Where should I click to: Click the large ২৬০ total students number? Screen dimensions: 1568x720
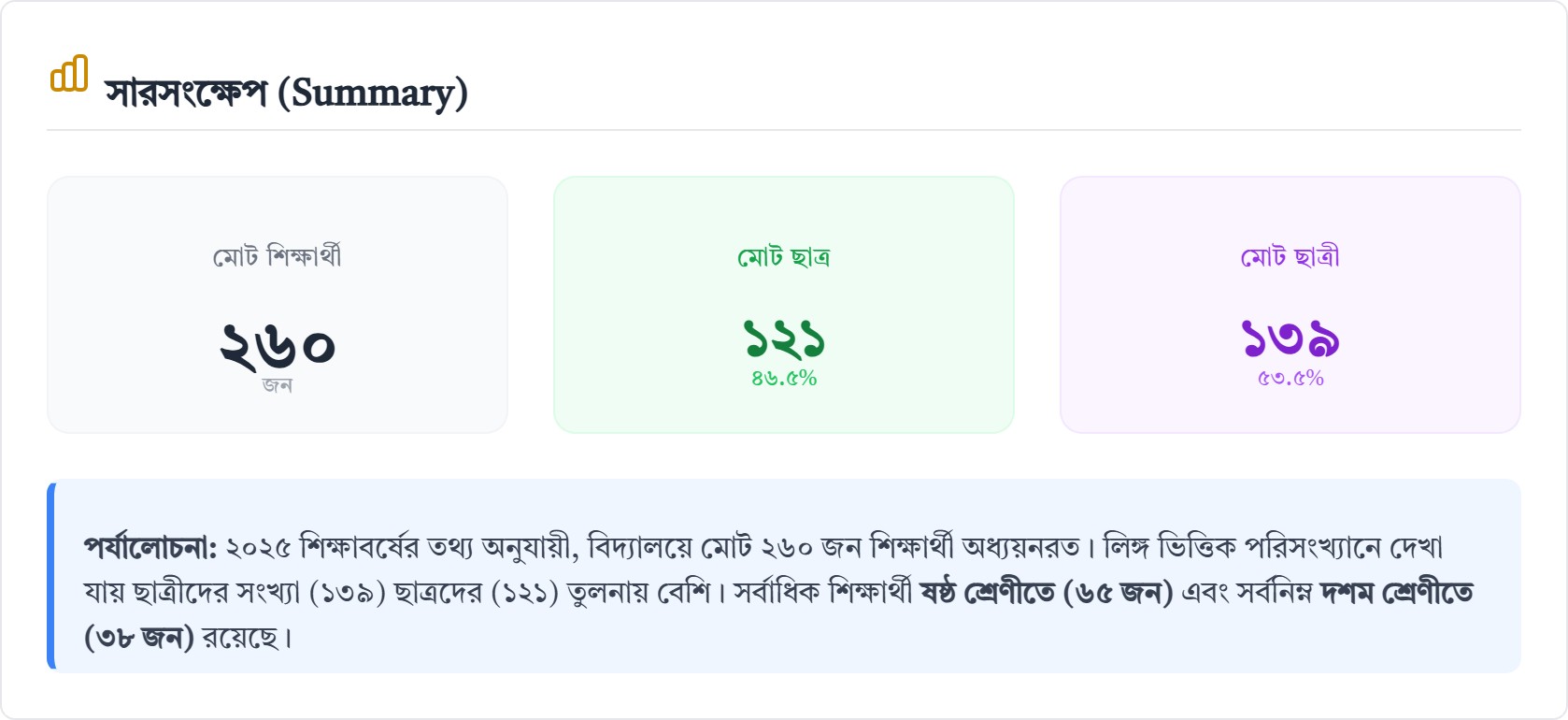pos(277,344)
